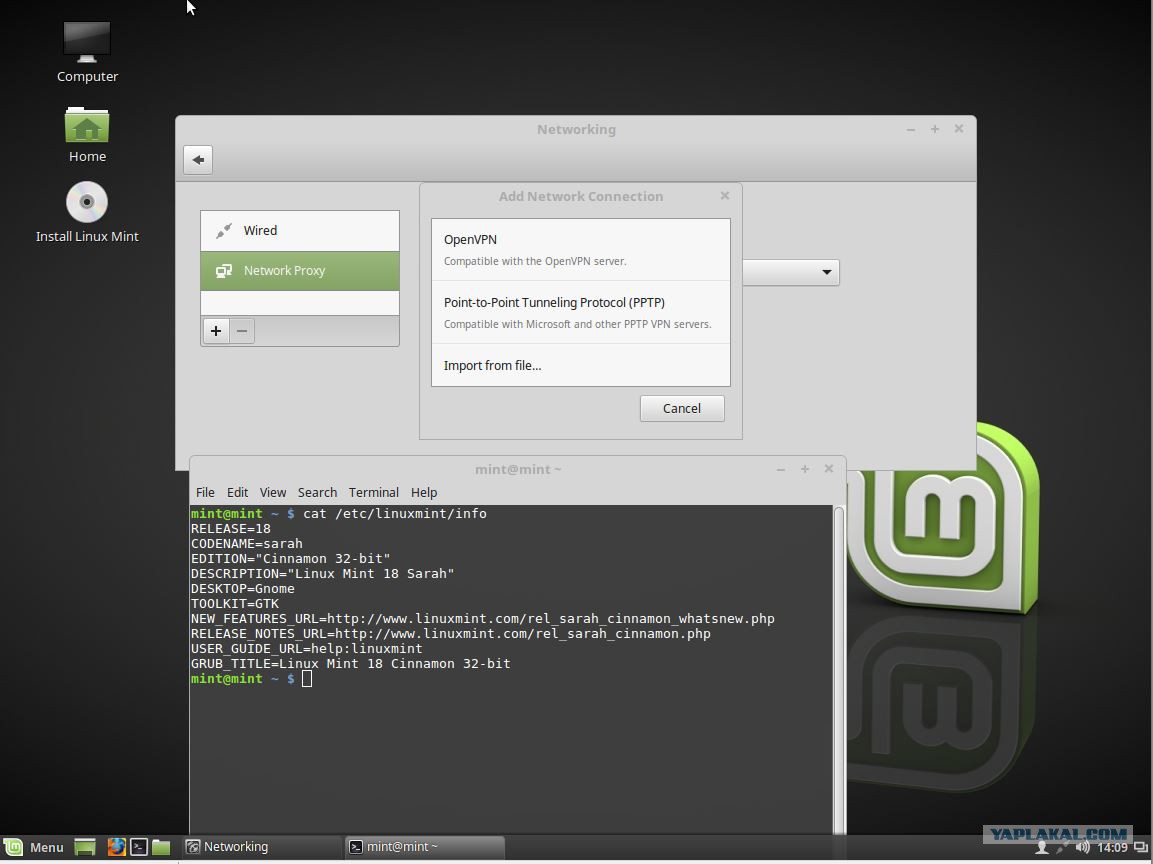Launch Terminal from the panel launcher
This screenshot has height=864, width=1153.
(x=139, y=847)
